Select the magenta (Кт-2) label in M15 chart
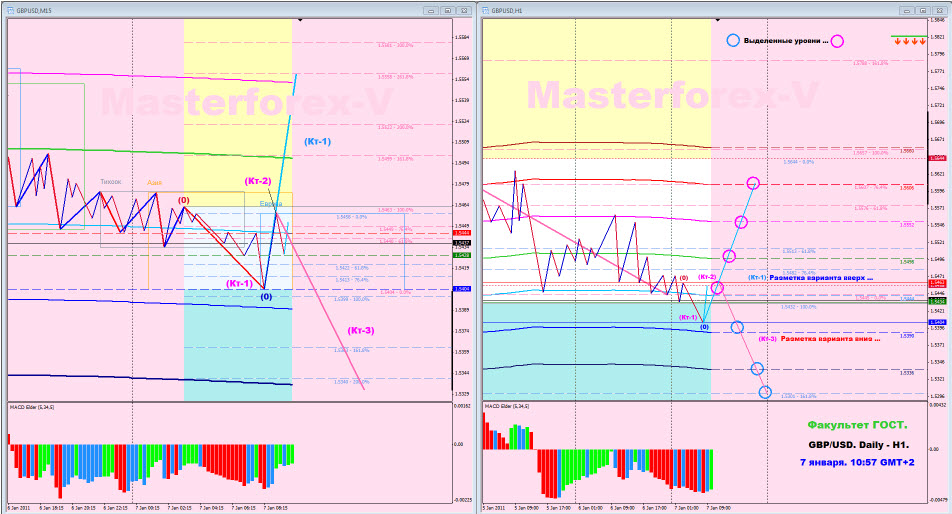The image size is (952, 514). coord(257,181)
